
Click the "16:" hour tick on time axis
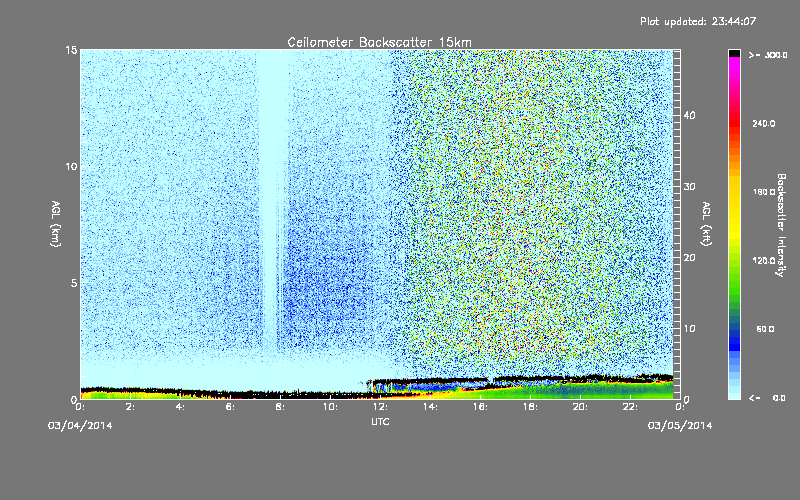point(480,407)
